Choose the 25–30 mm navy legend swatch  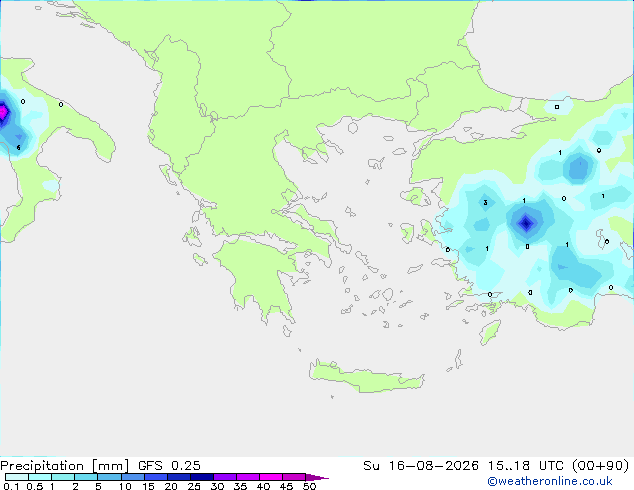click(x=202, y=477)
